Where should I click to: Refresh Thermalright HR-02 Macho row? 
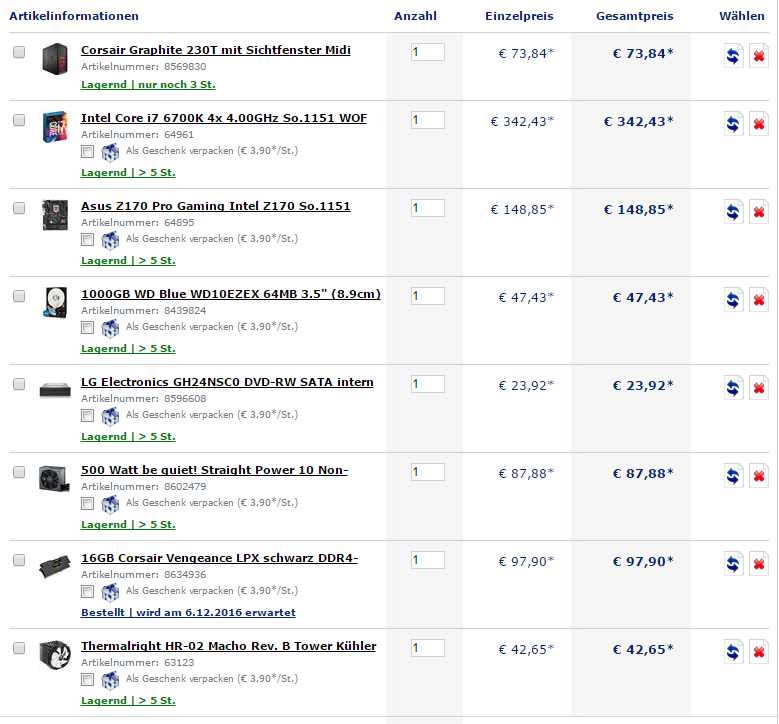734,651
